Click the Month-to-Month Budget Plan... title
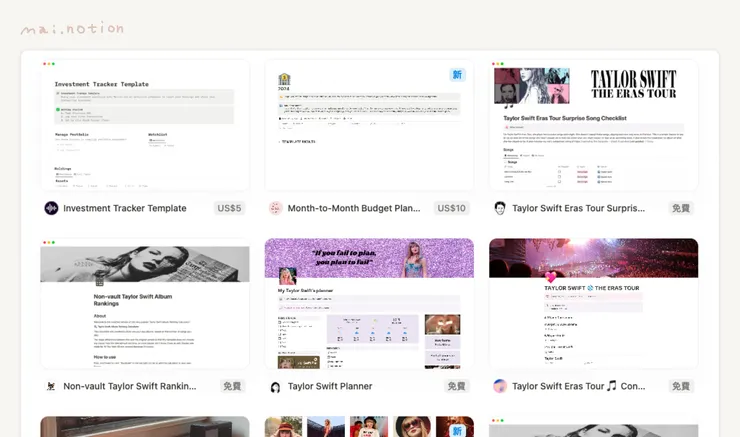Image resolution: width=740 pixels, height=437 pixels. pos(354,208)
